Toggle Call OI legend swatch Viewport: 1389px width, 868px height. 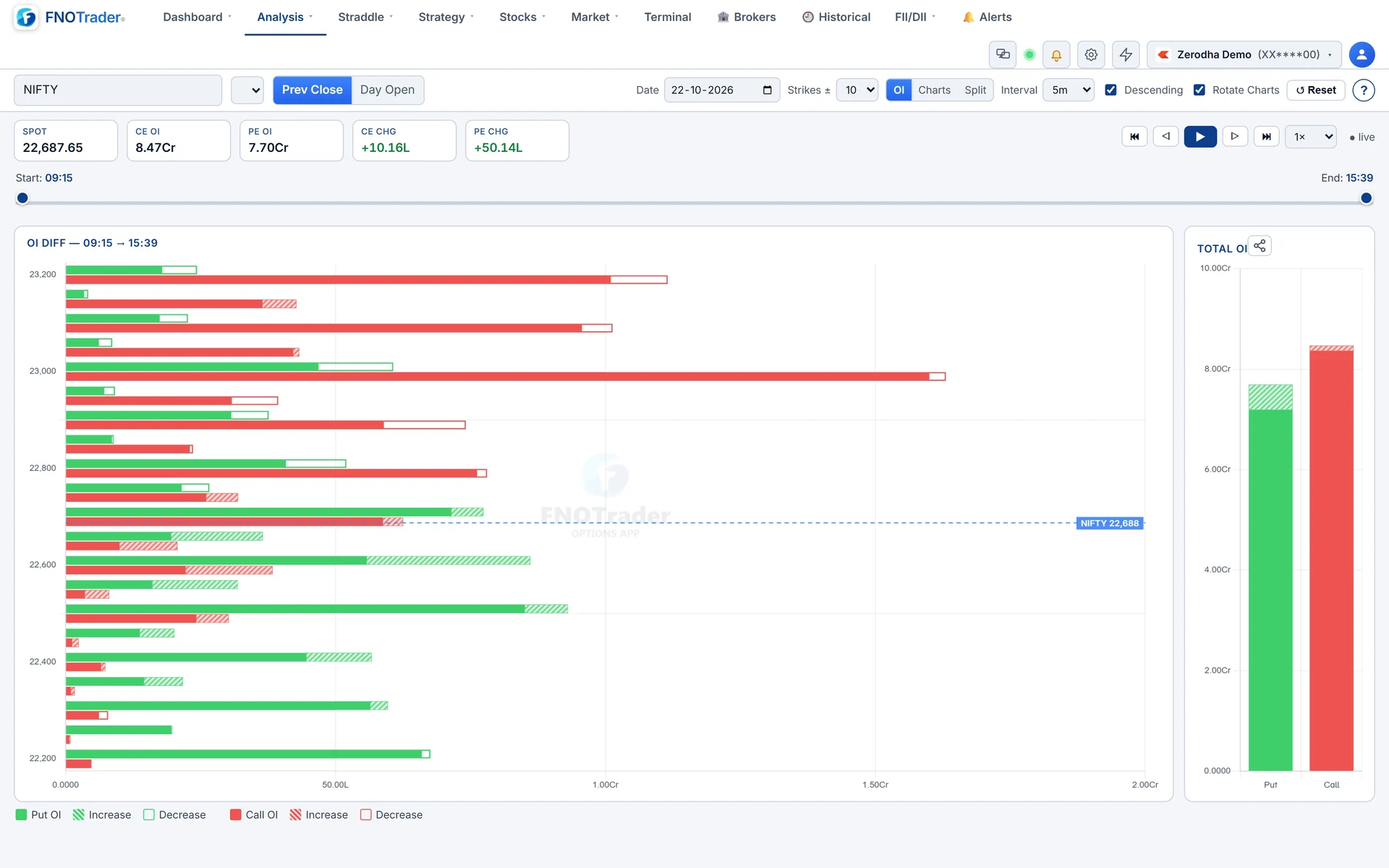[235, 814]
